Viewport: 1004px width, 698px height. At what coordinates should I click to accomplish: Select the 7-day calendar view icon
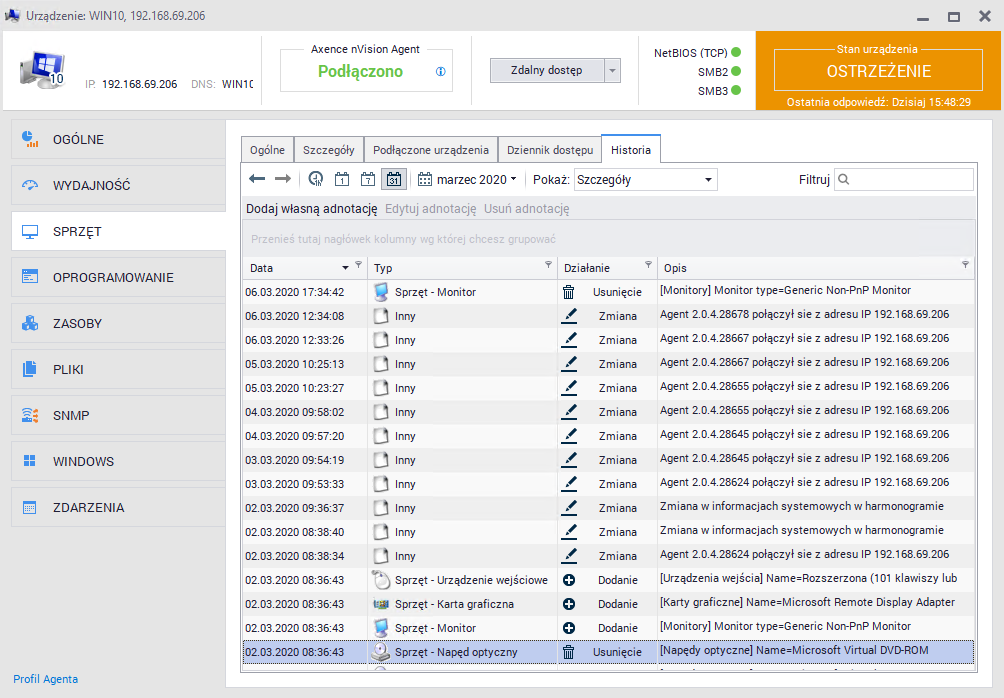point(368,179)
